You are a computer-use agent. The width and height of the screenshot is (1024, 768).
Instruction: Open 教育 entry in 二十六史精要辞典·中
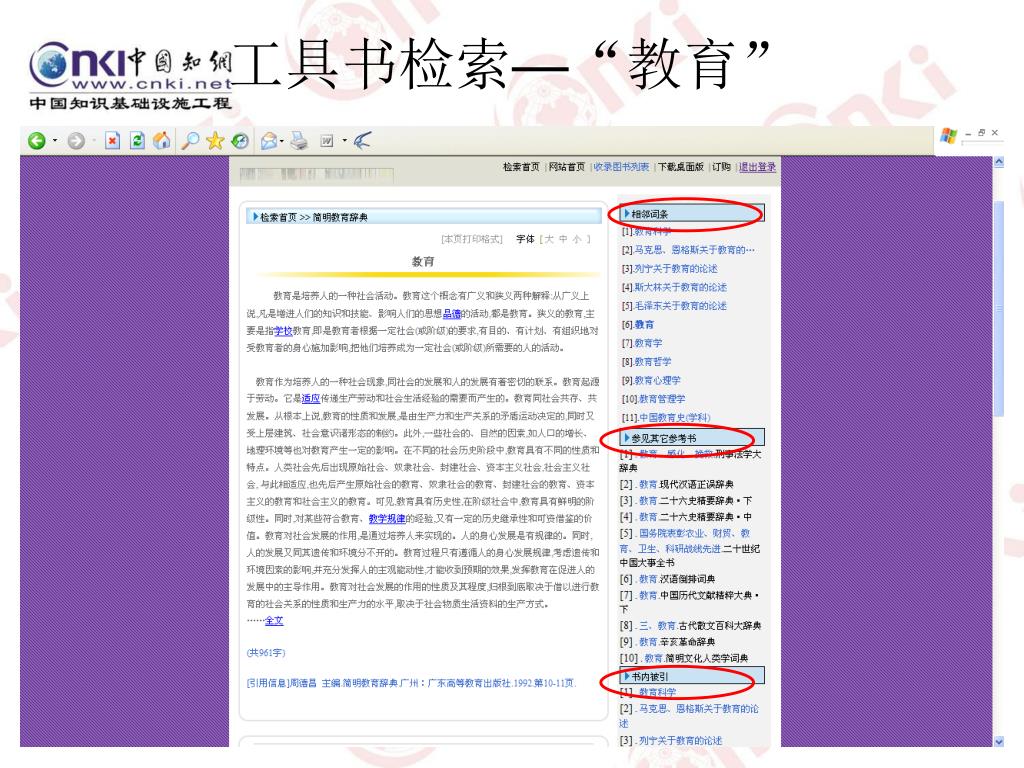(648, 517)
